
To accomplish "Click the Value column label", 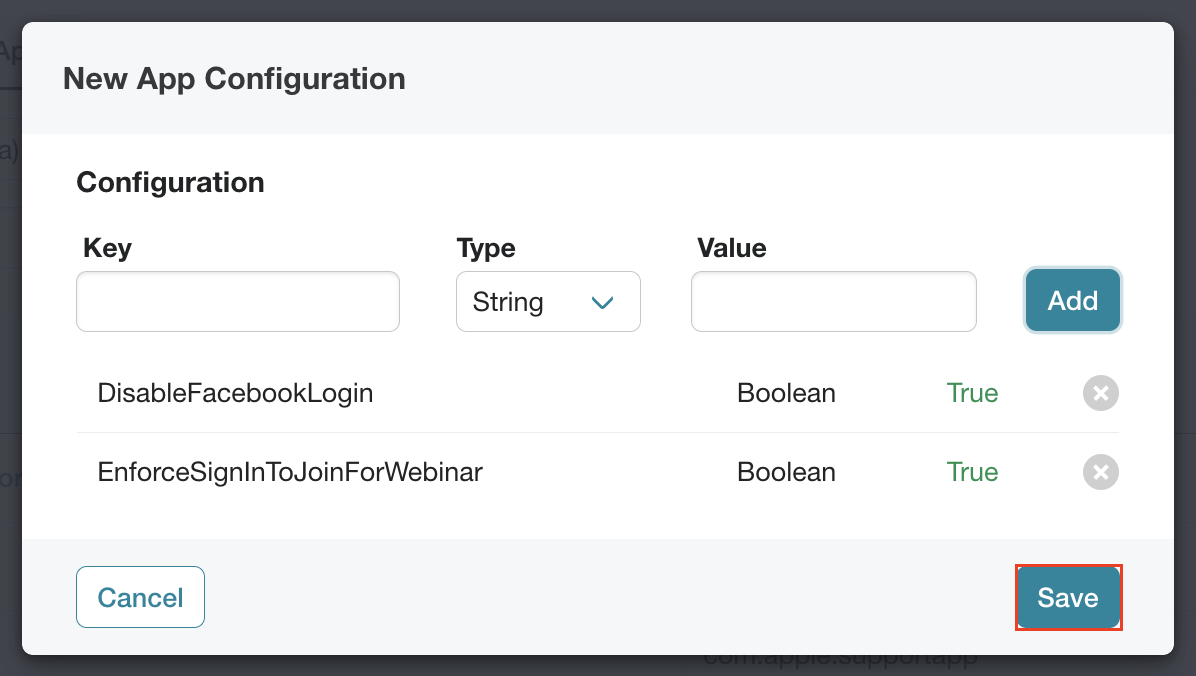I will point(731,248).
